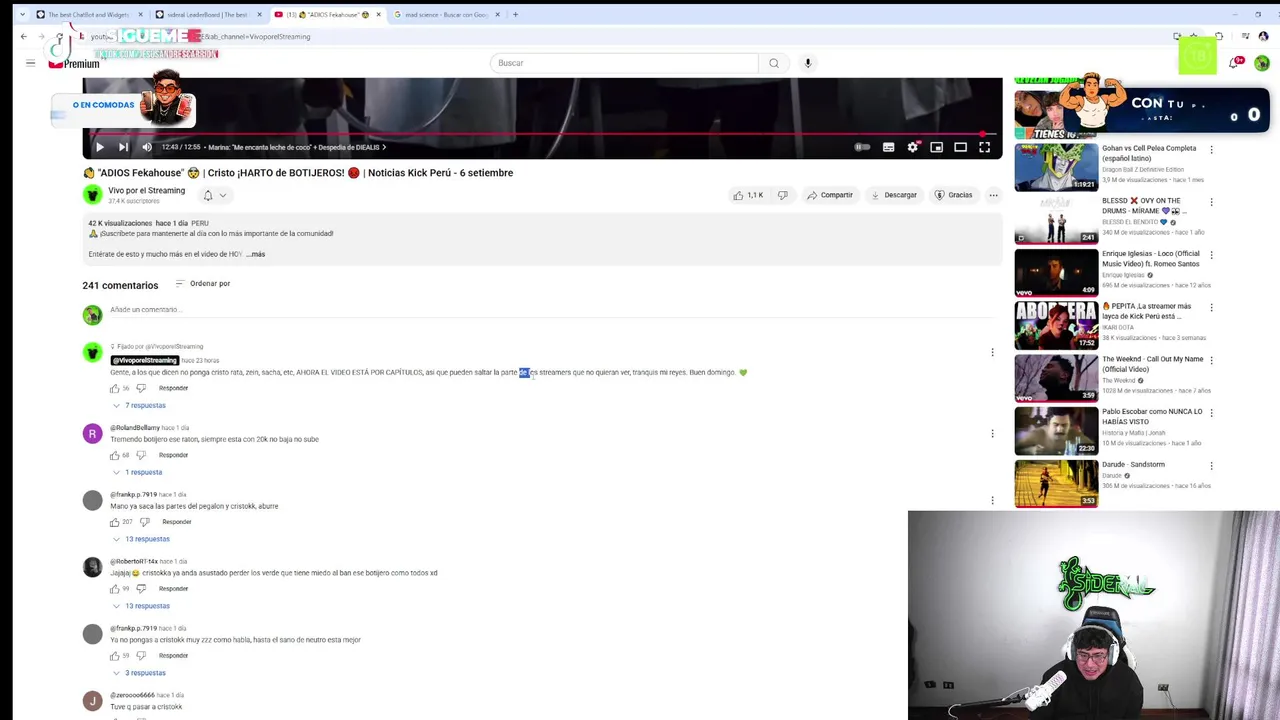1280x720 pixels.
Task: Dislike RobertoRT-t4x comment
Action: coord(141,589)
